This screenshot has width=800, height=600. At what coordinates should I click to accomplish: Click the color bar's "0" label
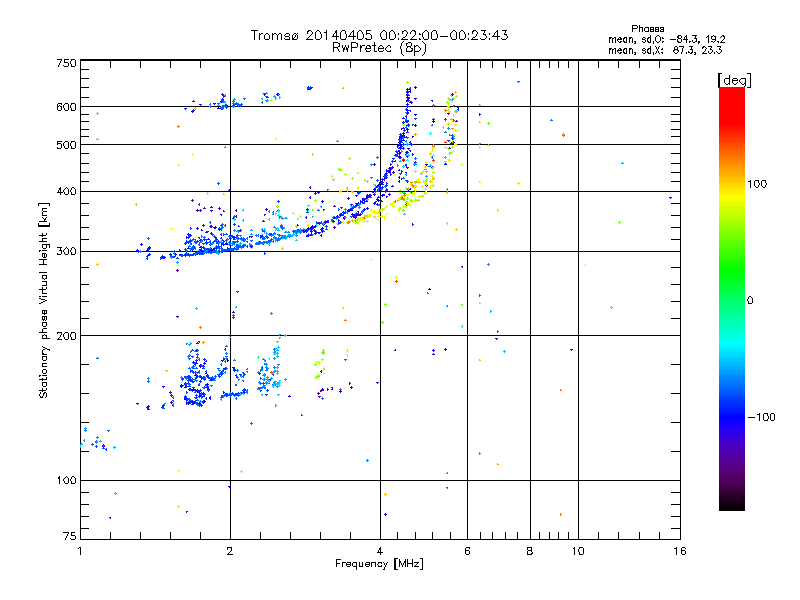[x=750, y=300]
